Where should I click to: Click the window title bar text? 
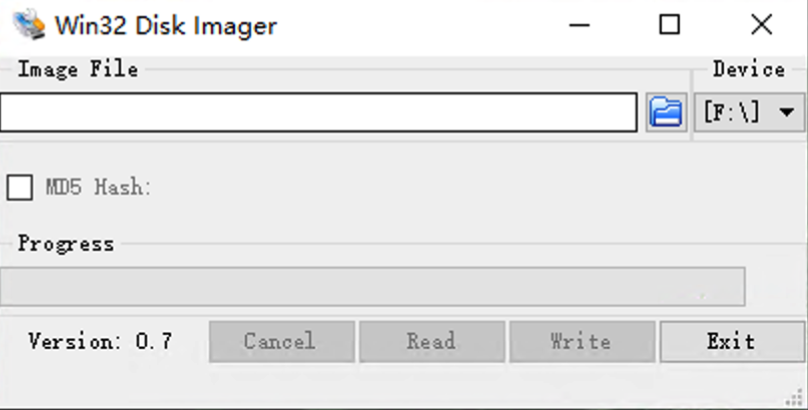(166, 25)
